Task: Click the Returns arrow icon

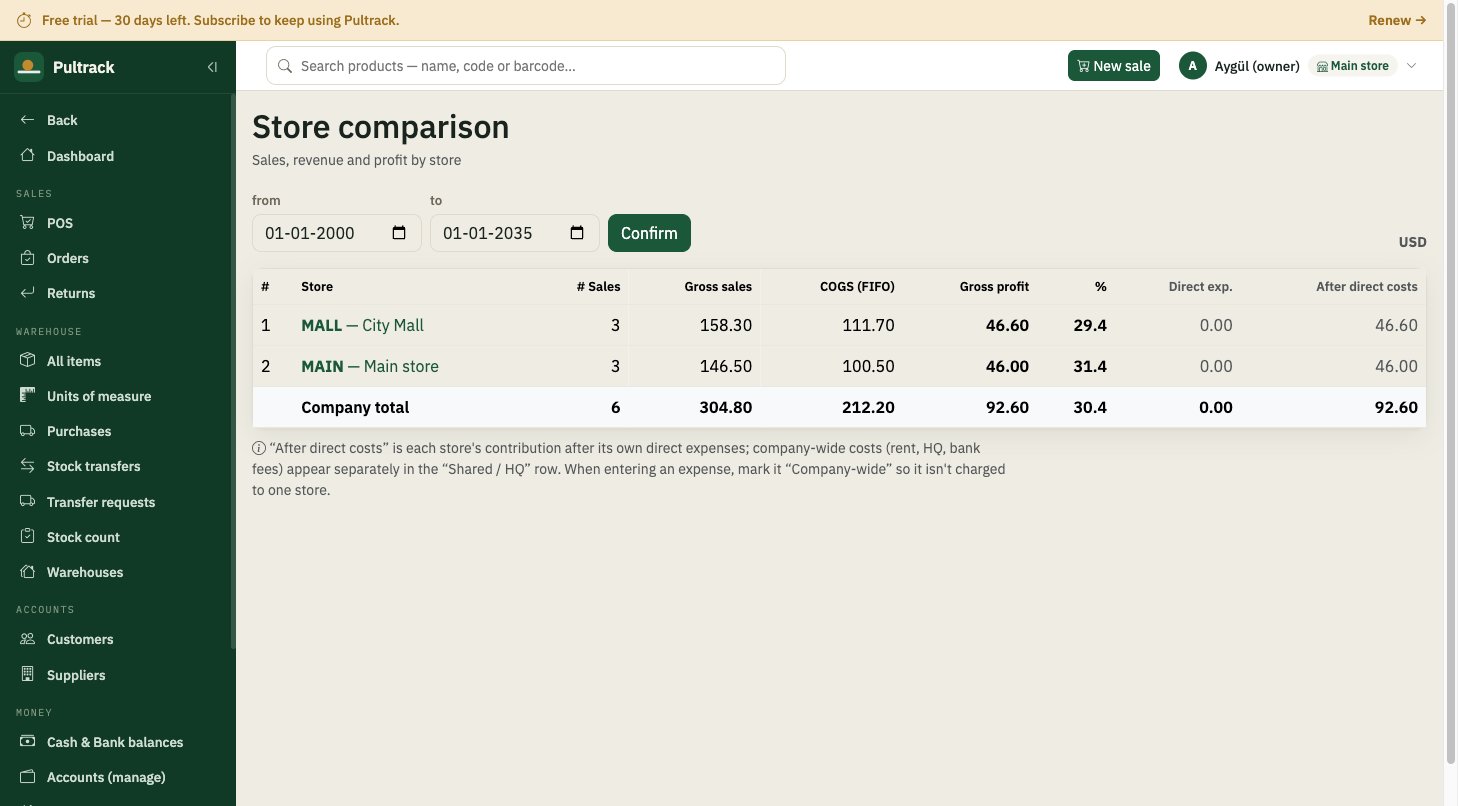Action: point(28,293)
